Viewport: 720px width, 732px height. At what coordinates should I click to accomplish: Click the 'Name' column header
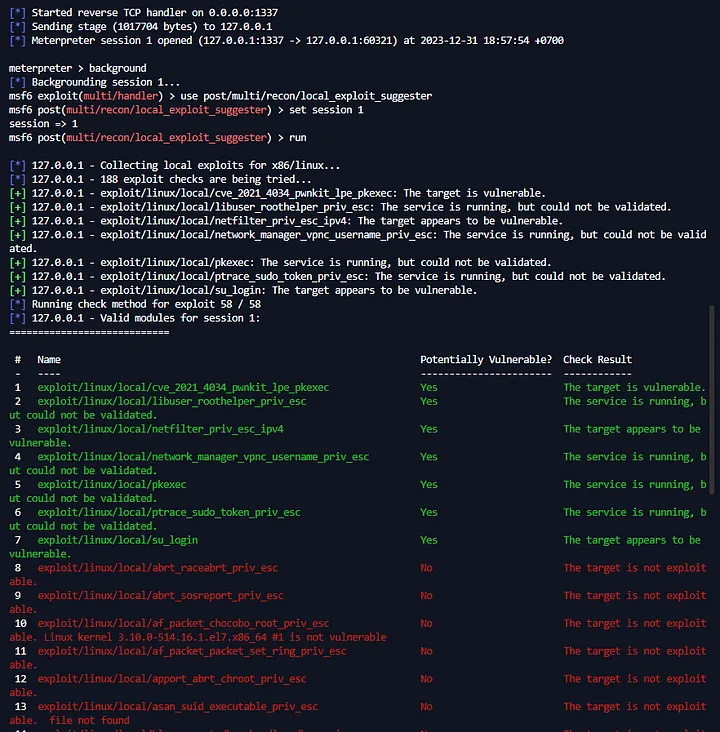[x=49, y=359]
